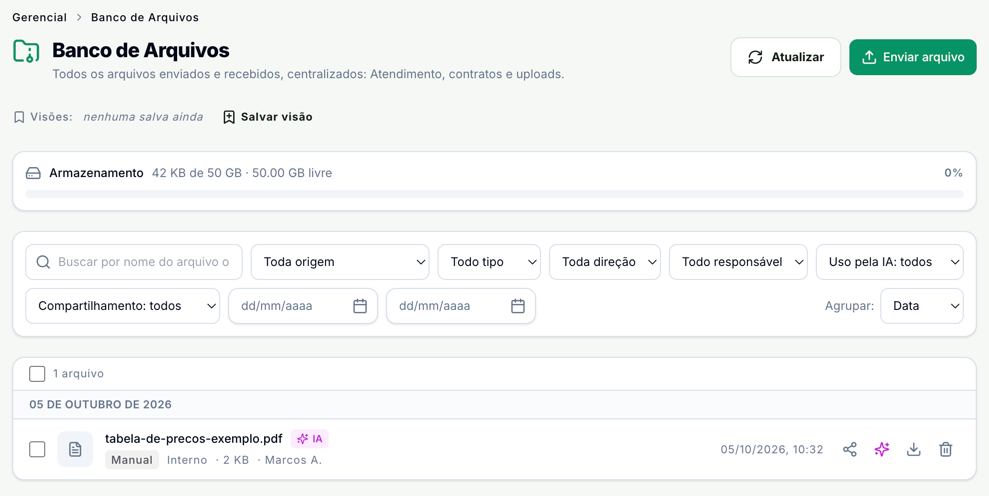Image resolution: width=989 pixels, height=496 pixels.
Task: Delete the file using the trash icon
Action: (945, 449)
